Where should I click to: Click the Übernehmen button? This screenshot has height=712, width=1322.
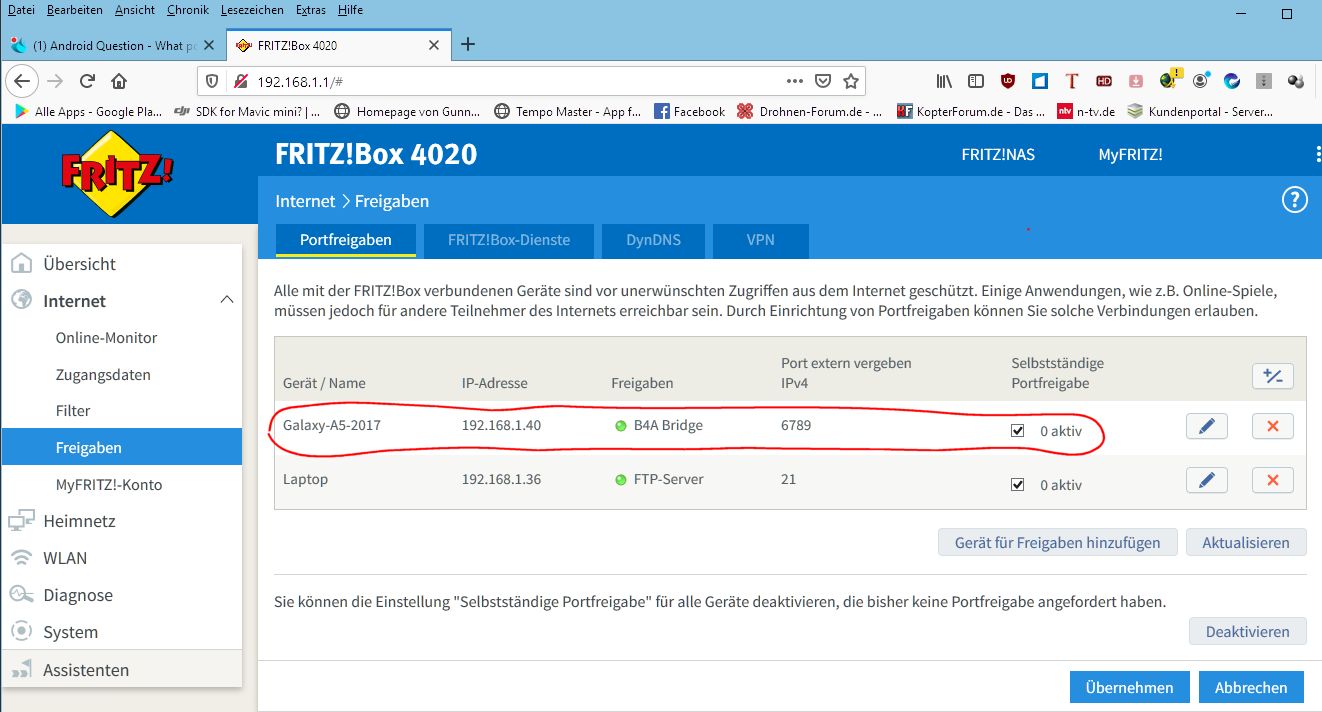point(1129,687)
